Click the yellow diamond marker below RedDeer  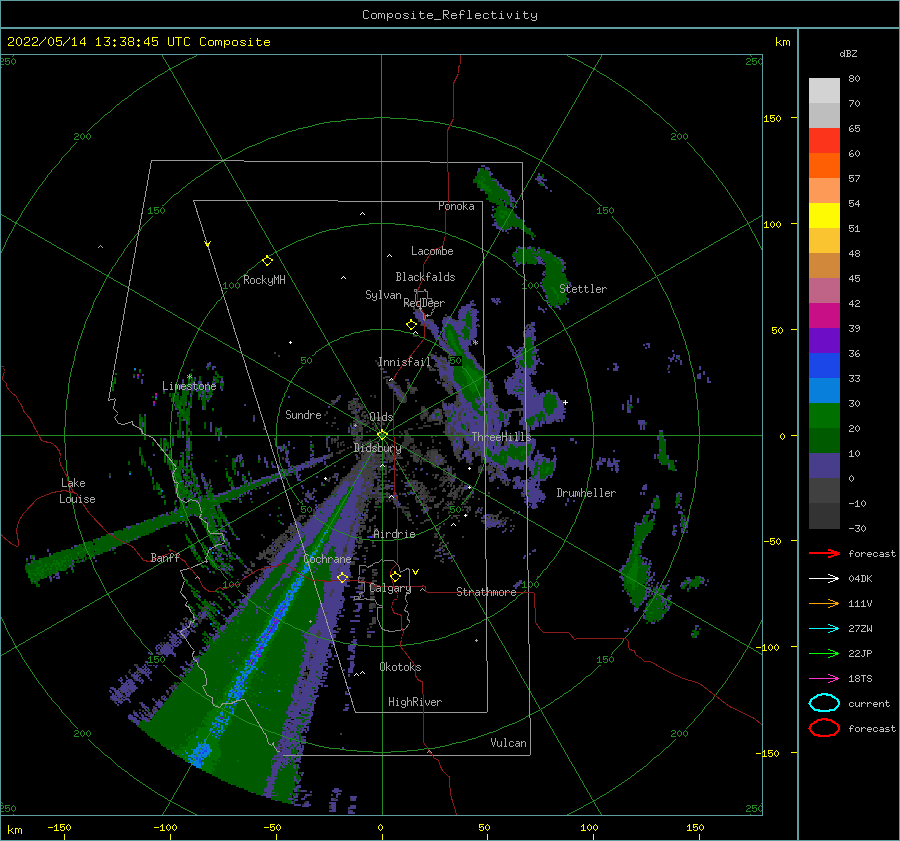click(x=411, y=325)
